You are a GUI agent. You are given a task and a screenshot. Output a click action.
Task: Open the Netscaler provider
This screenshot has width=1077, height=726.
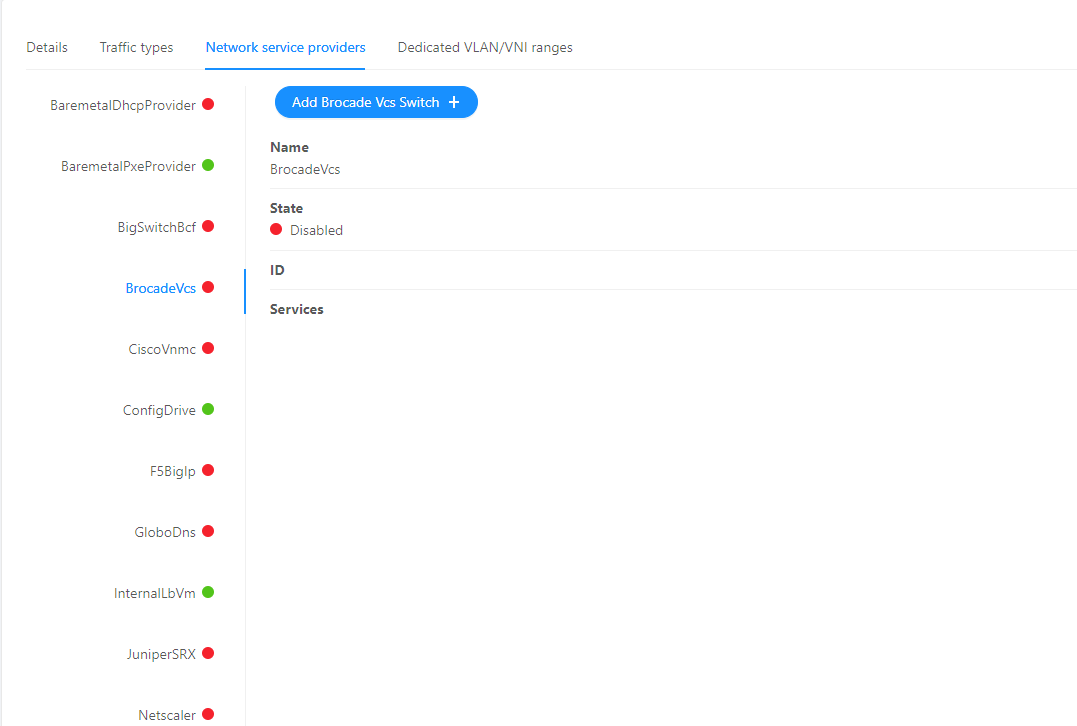tap(167, 716)
